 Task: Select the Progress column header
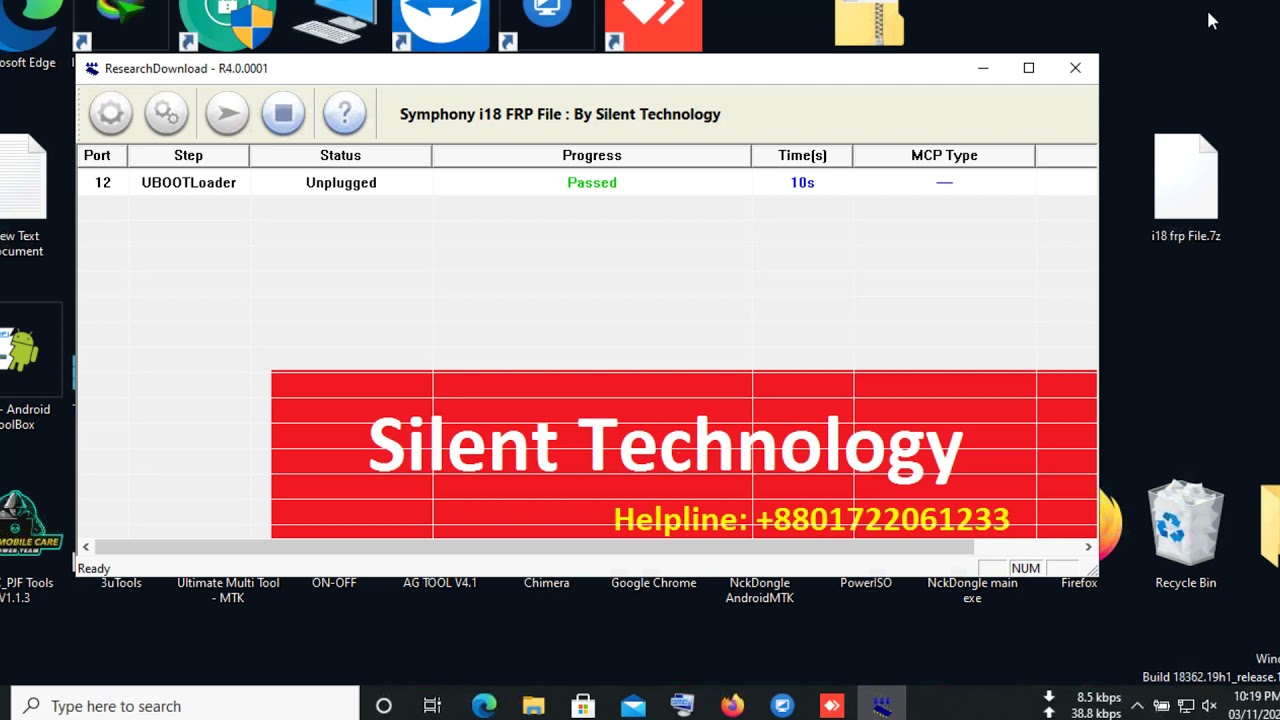(x=591, y=155)
